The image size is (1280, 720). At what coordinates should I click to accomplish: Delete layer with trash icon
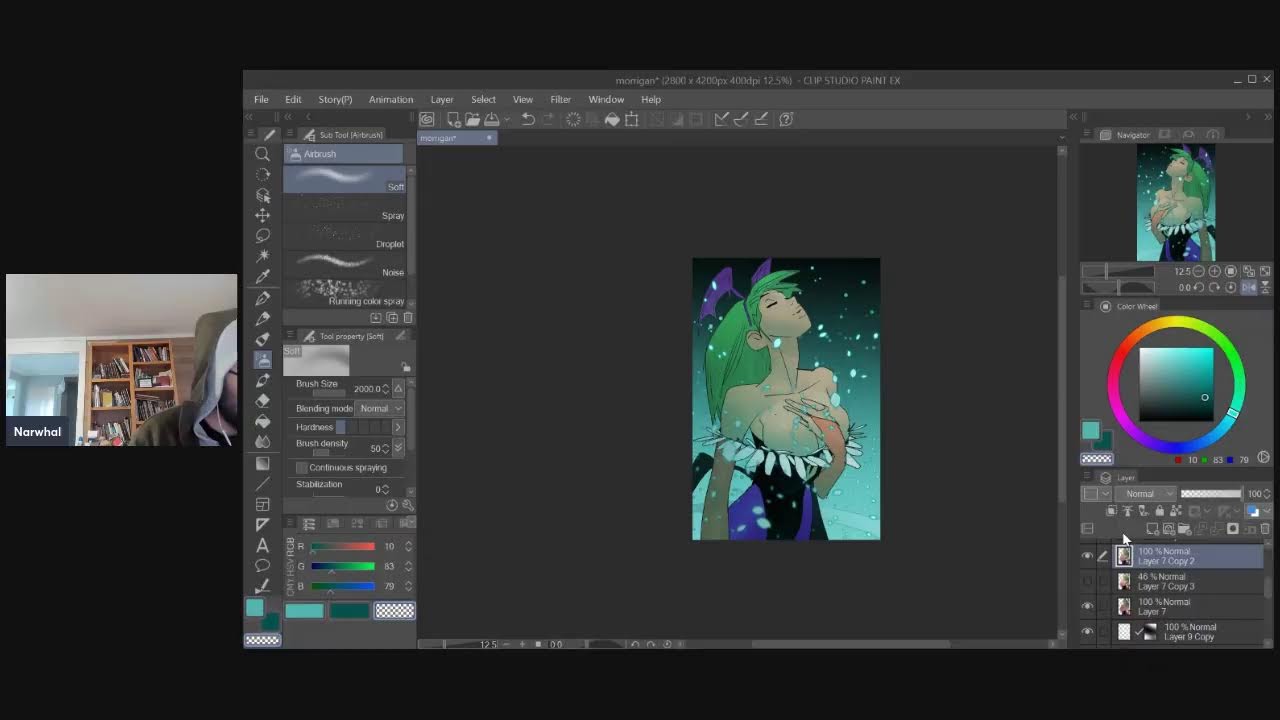[x=1265, y=529]
